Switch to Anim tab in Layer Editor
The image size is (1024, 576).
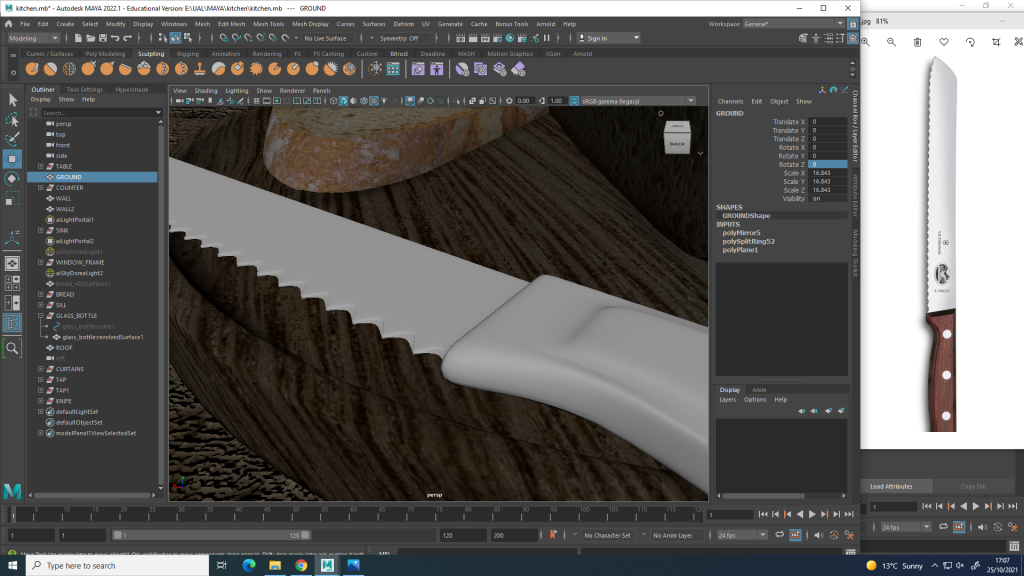tap(759, 390)
